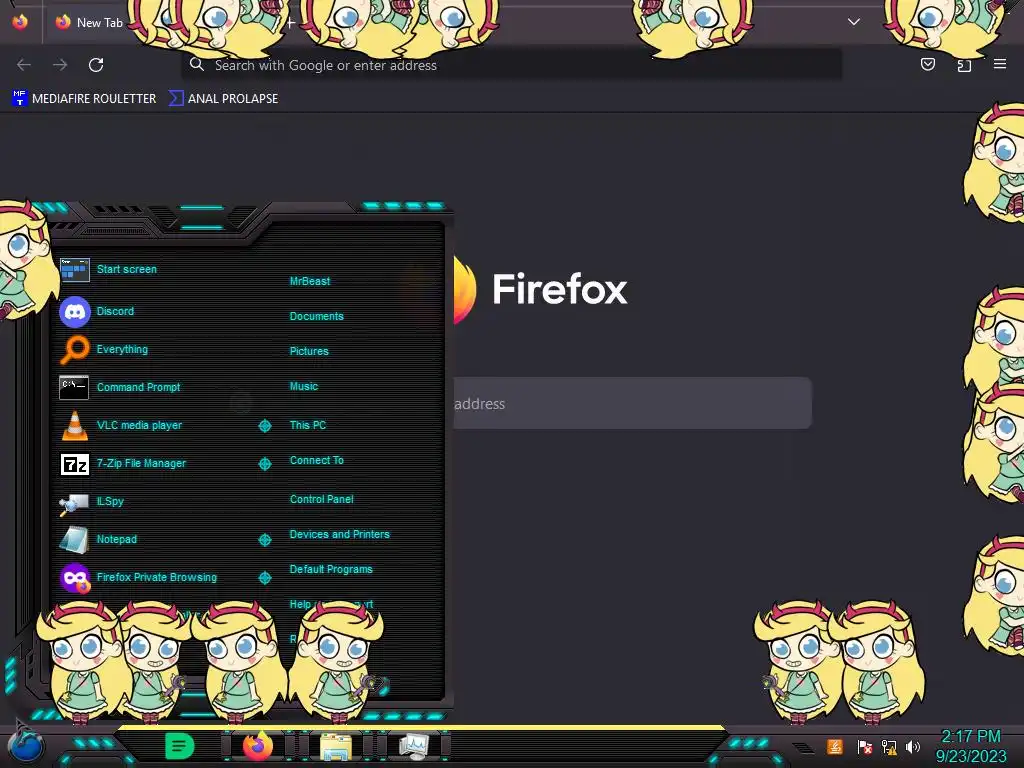Click the Firefox logo in the title bar
Screen dimensions: 1024x768
(x=20, y=22)
